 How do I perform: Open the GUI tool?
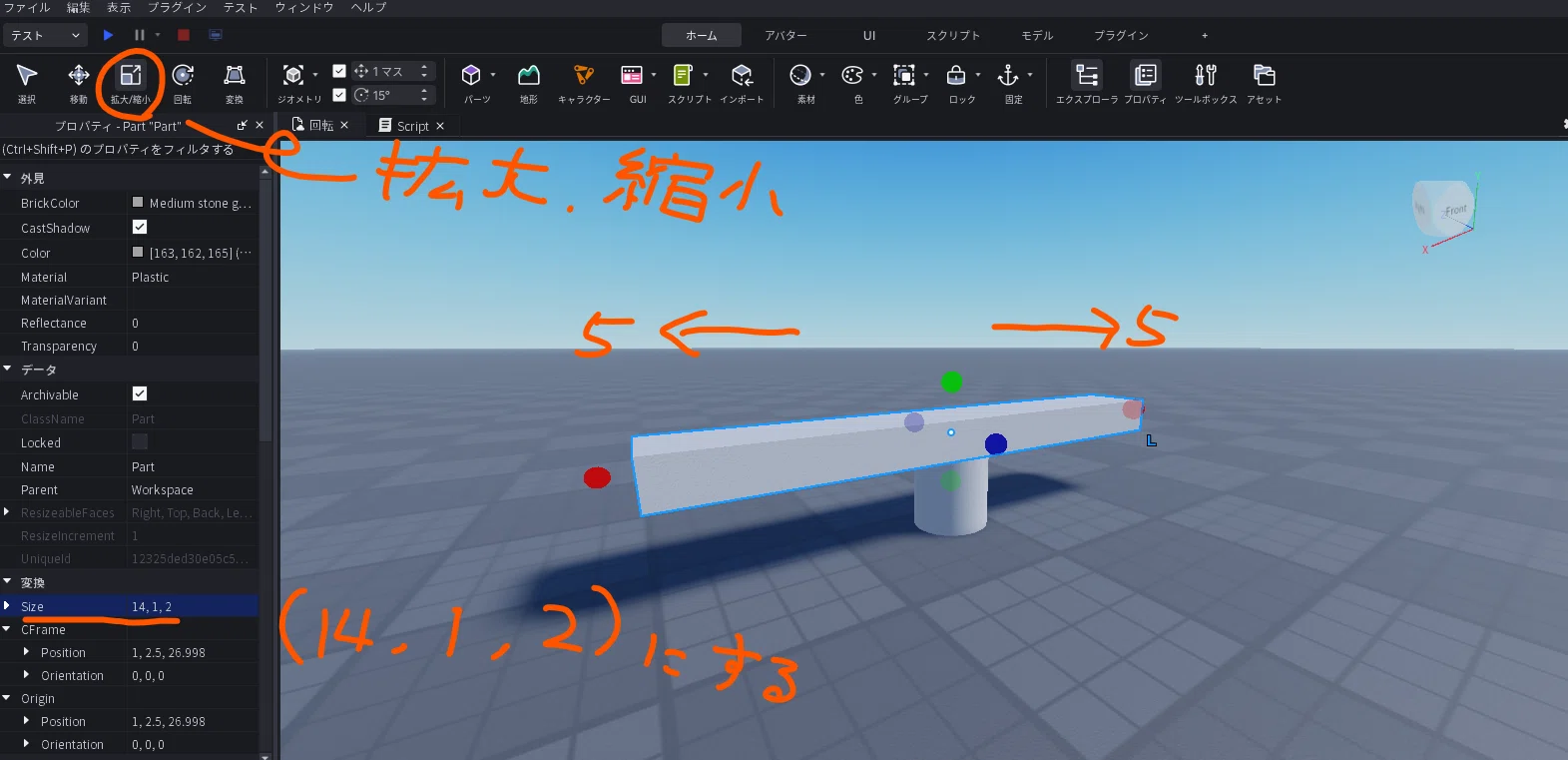[633, 83]
